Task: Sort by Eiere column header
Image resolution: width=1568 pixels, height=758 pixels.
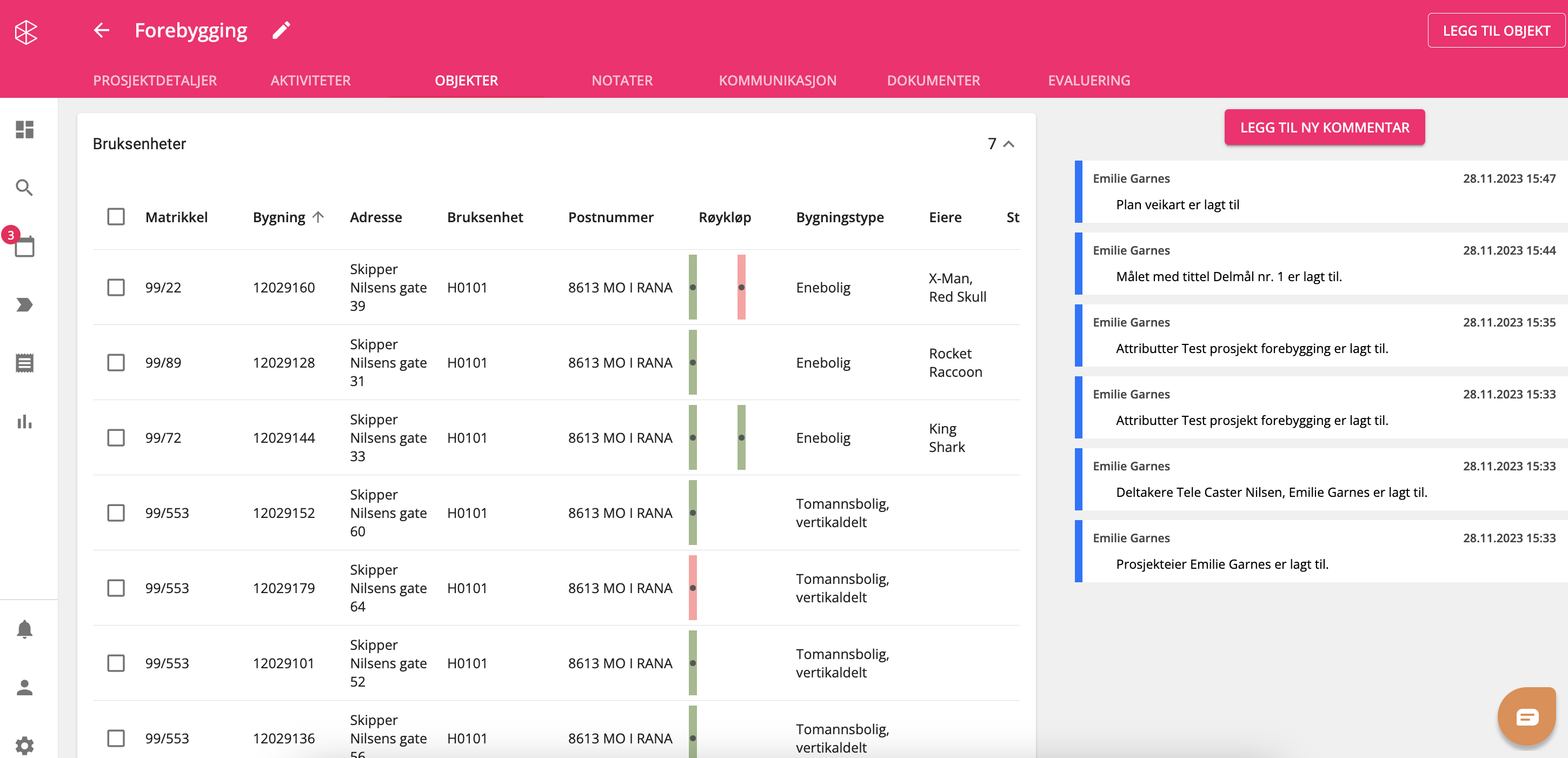Action: pyautogui.click(x=945, y=217)
